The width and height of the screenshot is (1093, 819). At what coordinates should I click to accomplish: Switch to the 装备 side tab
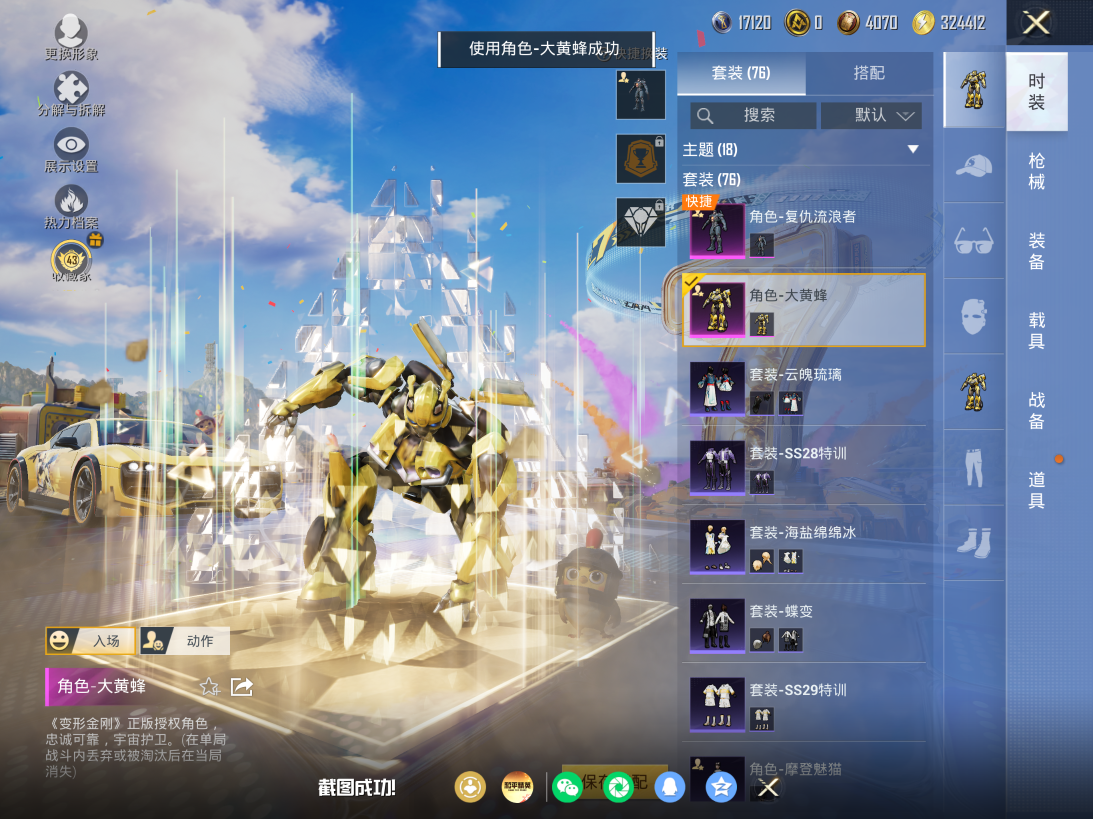tap(1037, 251)
